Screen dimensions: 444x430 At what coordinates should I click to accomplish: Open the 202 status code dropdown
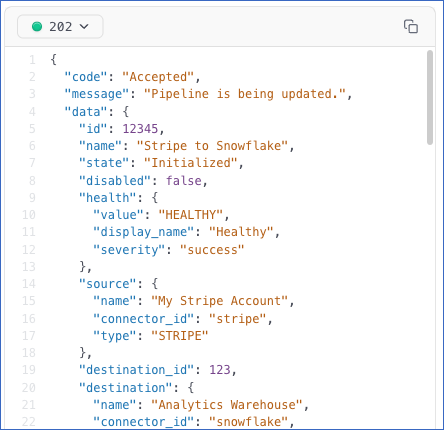click(x=60, y=26)
